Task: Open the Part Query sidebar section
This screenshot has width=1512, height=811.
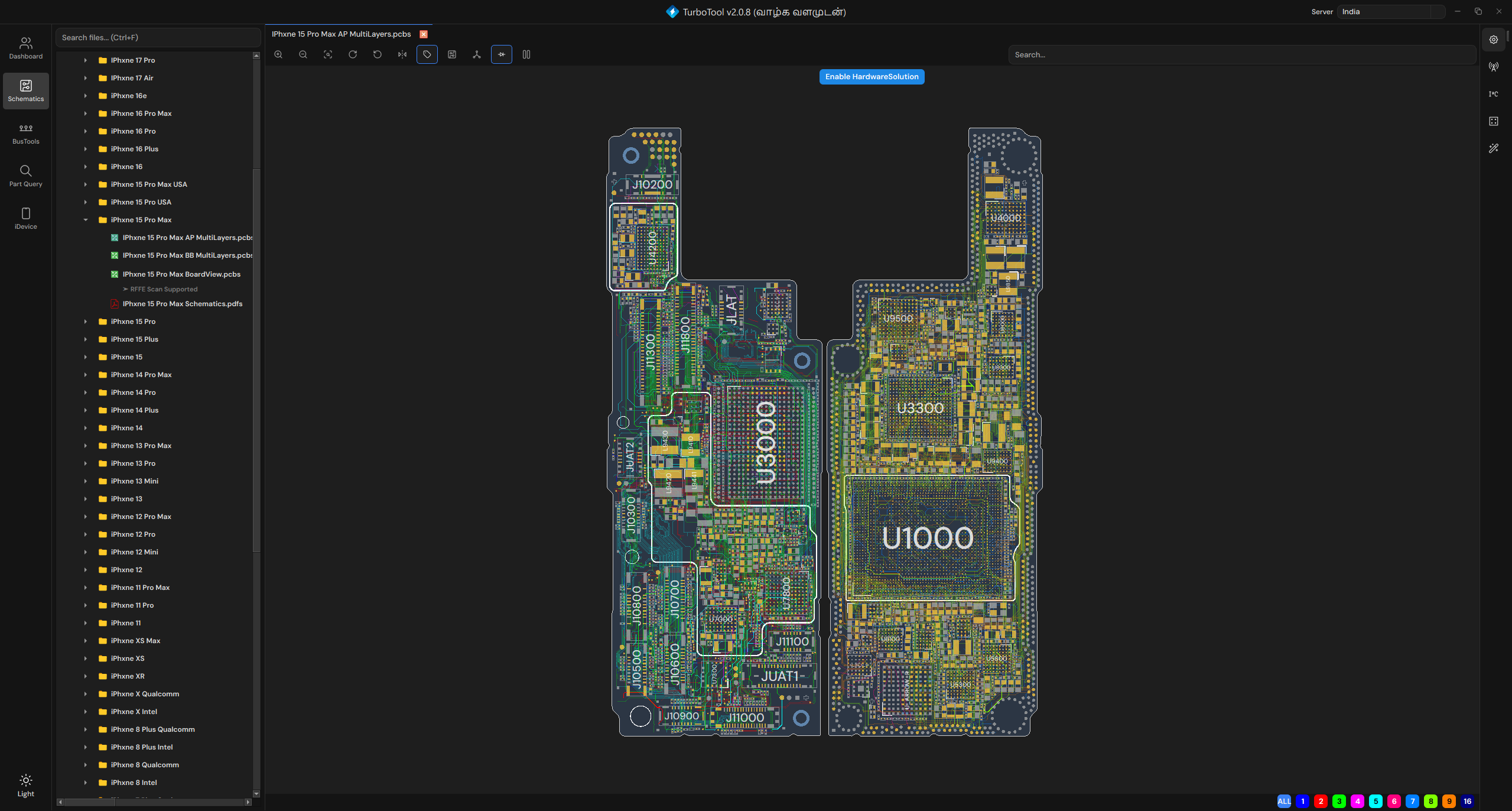Action: click(26, 176)
